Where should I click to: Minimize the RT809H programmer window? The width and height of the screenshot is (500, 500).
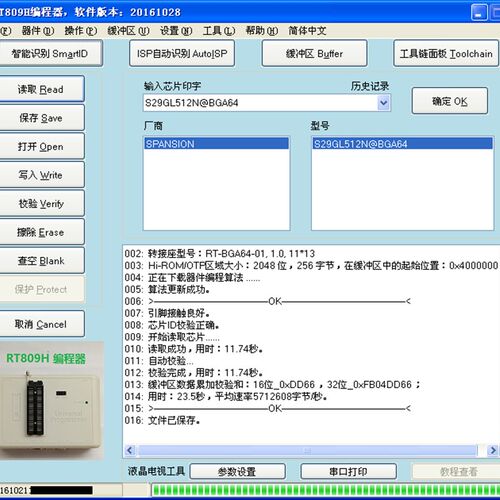click(x=479, y=13)
